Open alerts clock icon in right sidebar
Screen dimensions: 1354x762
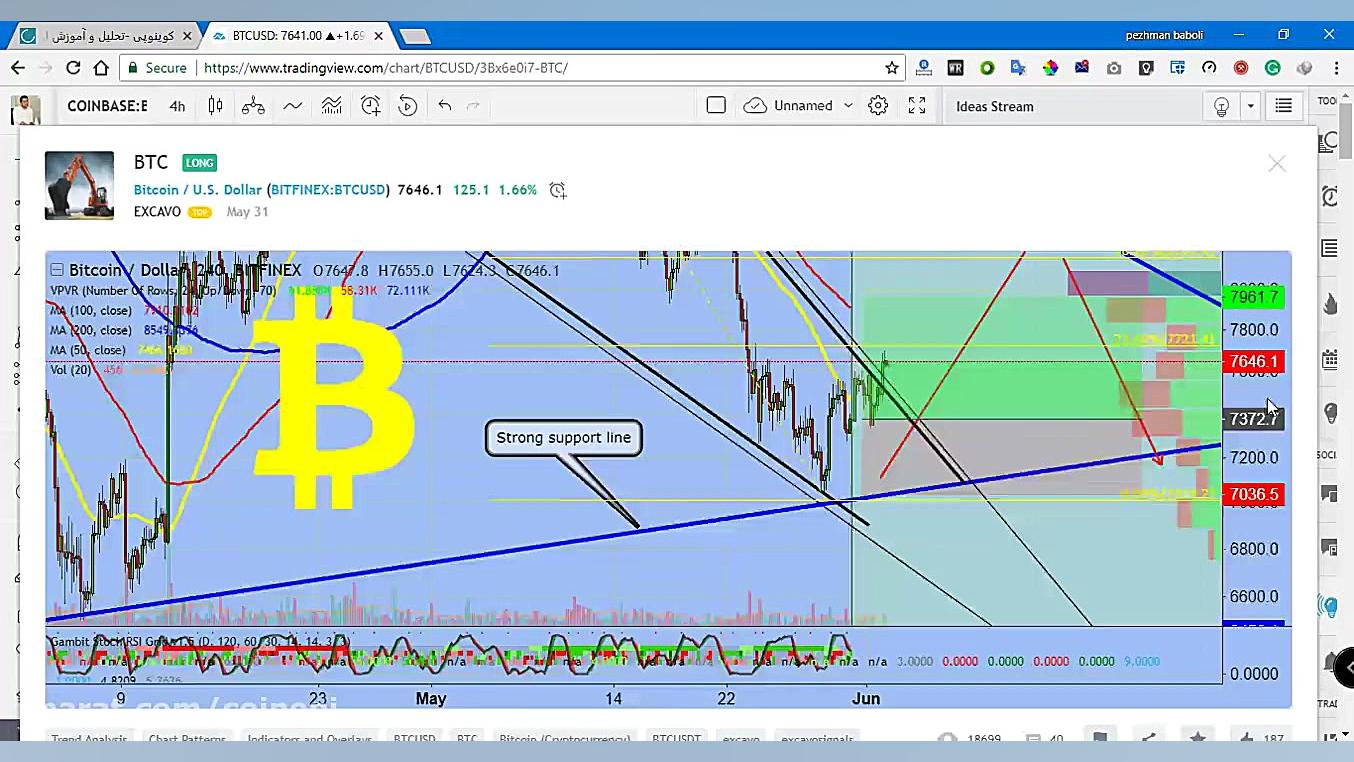[1330, 196]
